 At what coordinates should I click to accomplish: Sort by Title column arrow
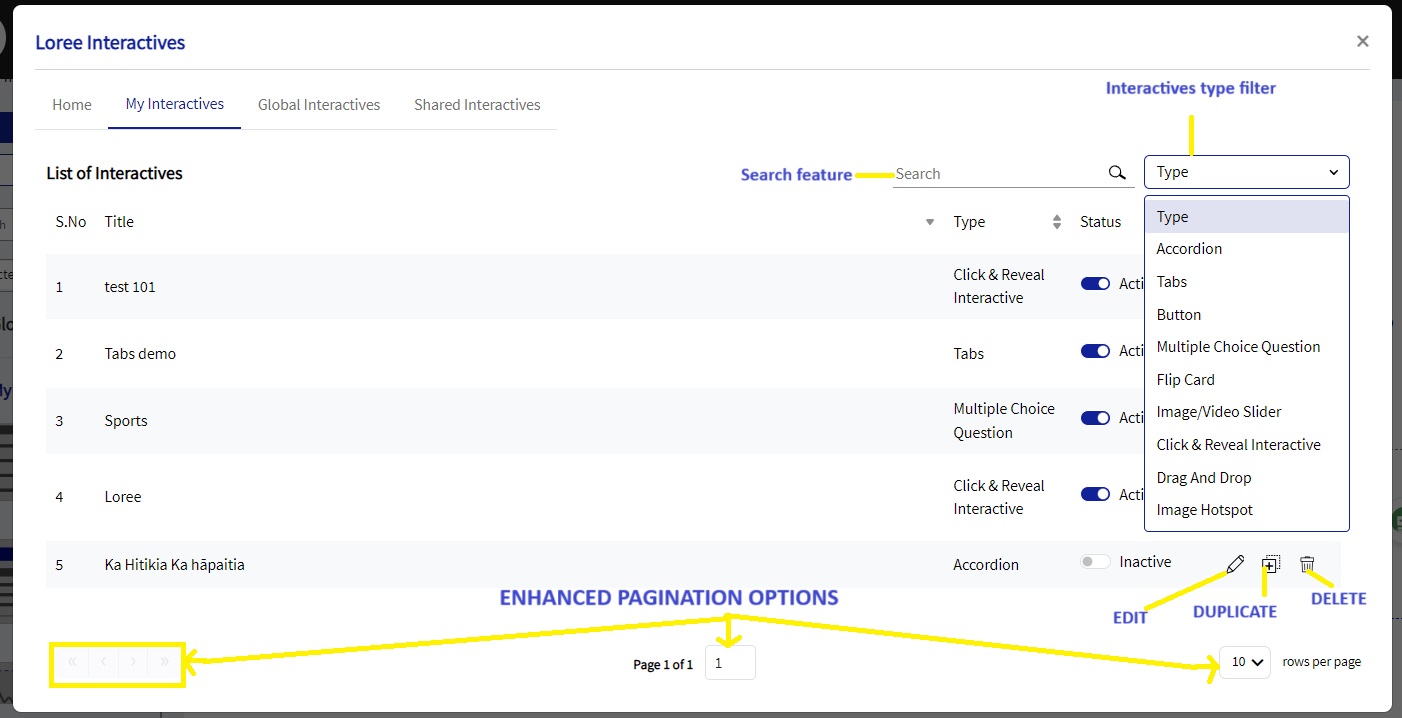[x=930, y=222]
